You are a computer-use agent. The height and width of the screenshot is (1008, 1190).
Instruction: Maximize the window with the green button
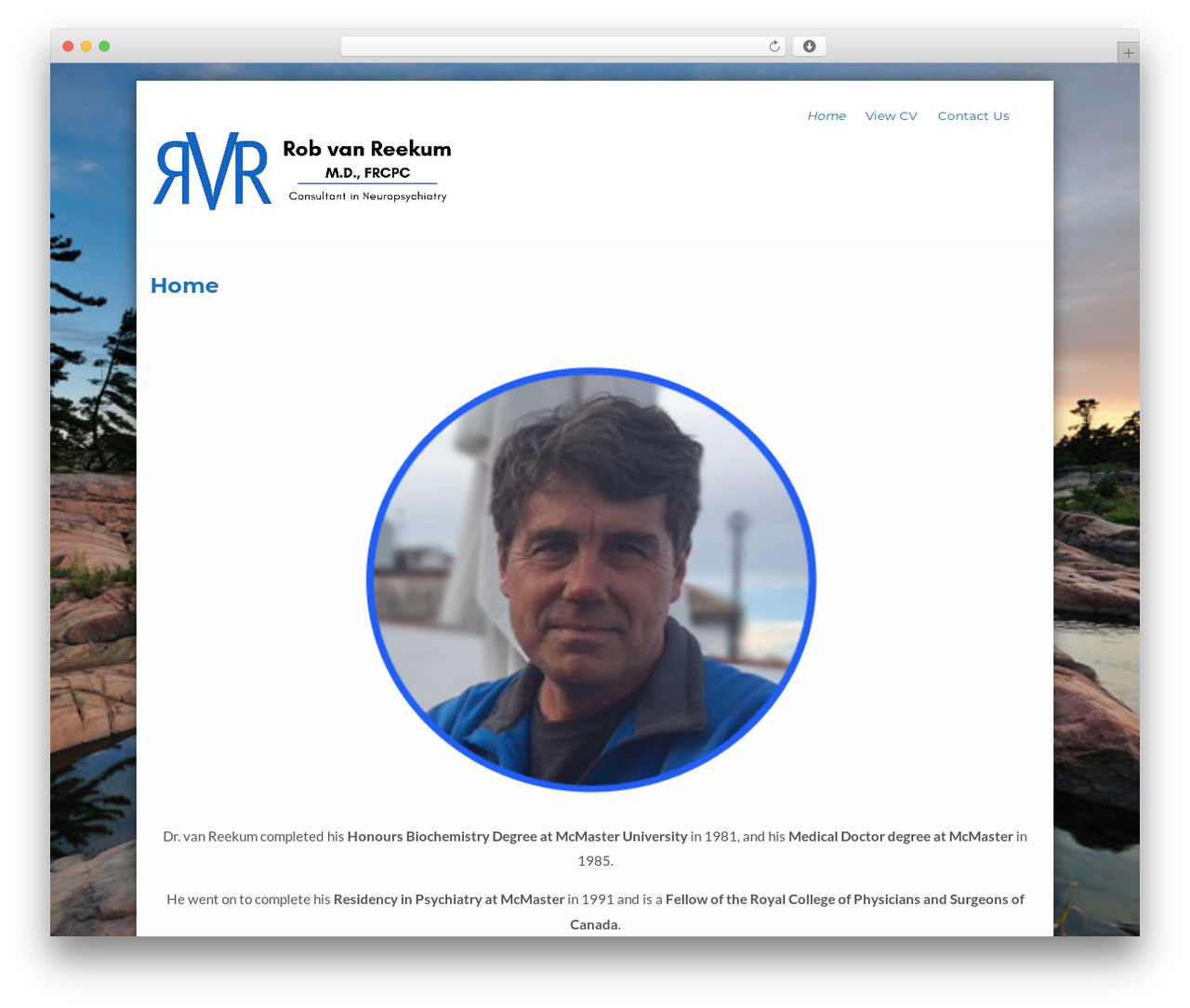coord(104,46)
